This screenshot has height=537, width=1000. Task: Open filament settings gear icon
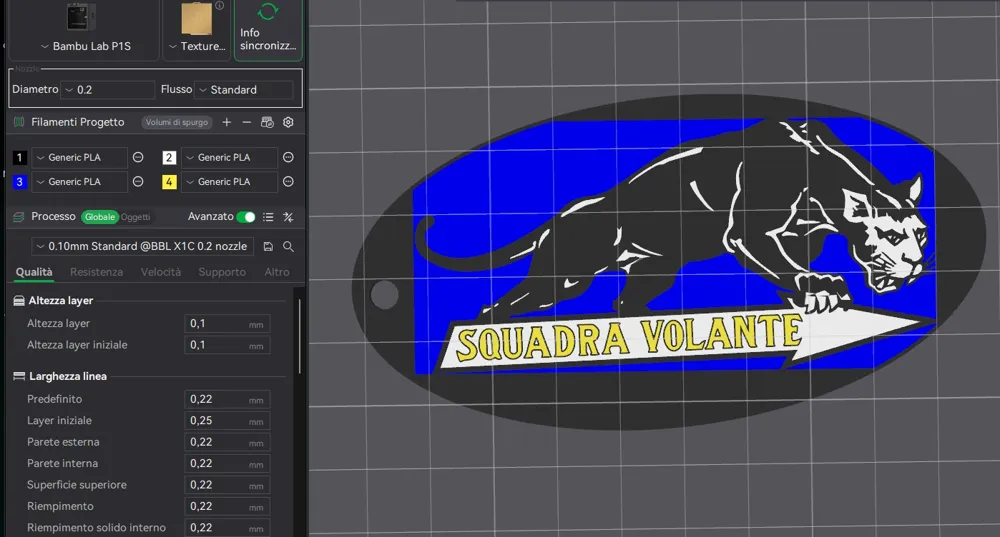click(x=288, y=122)
